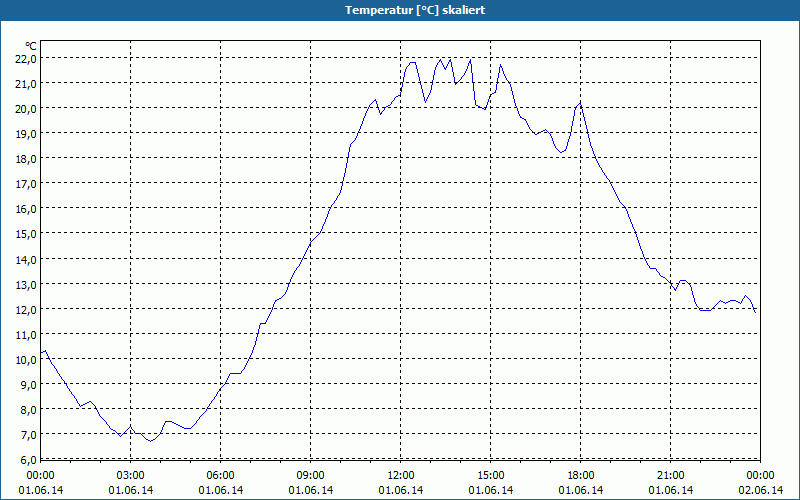Click where 12:00 gridline crosses 16,0 gridline
This screenshot has height=500, width=800.
click(401, 208)
